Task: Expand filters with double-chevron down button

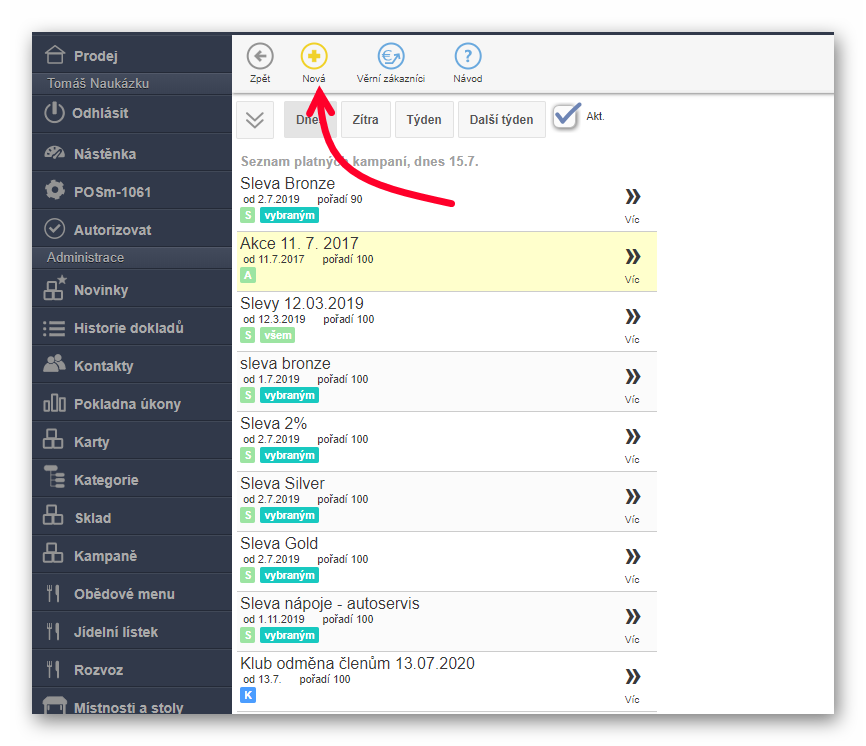Action: tap(255, 120)
